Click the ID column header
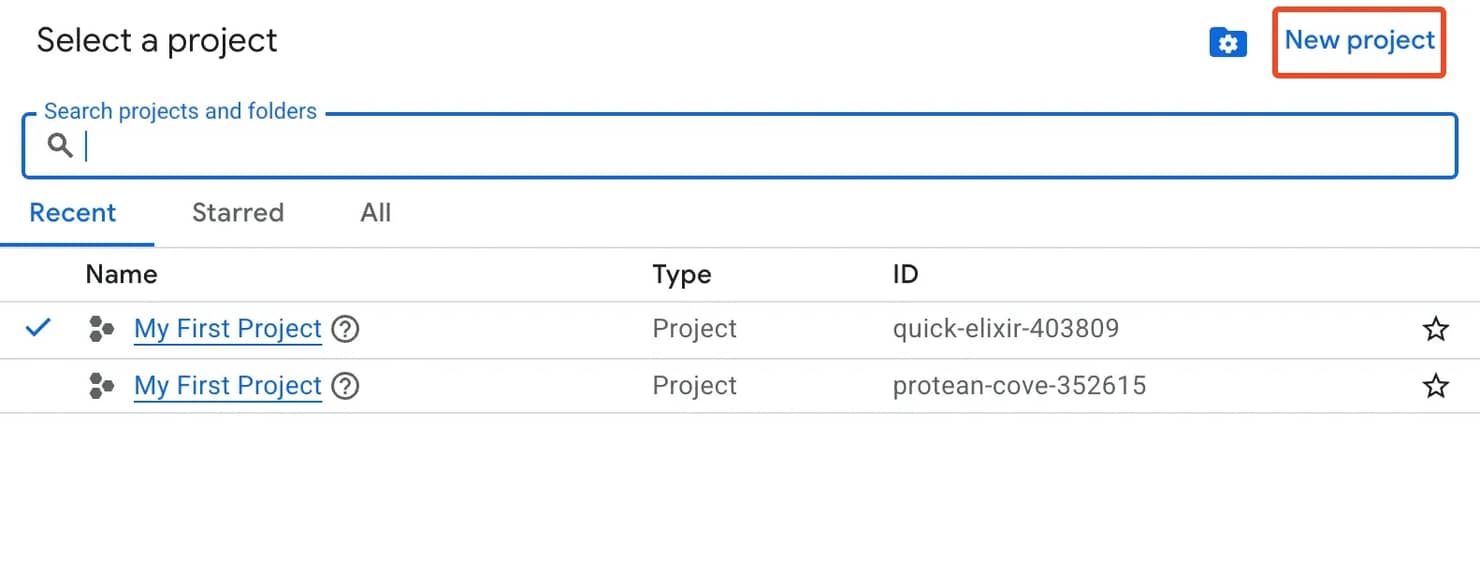 pyautogui.click(x=905, y=274)
